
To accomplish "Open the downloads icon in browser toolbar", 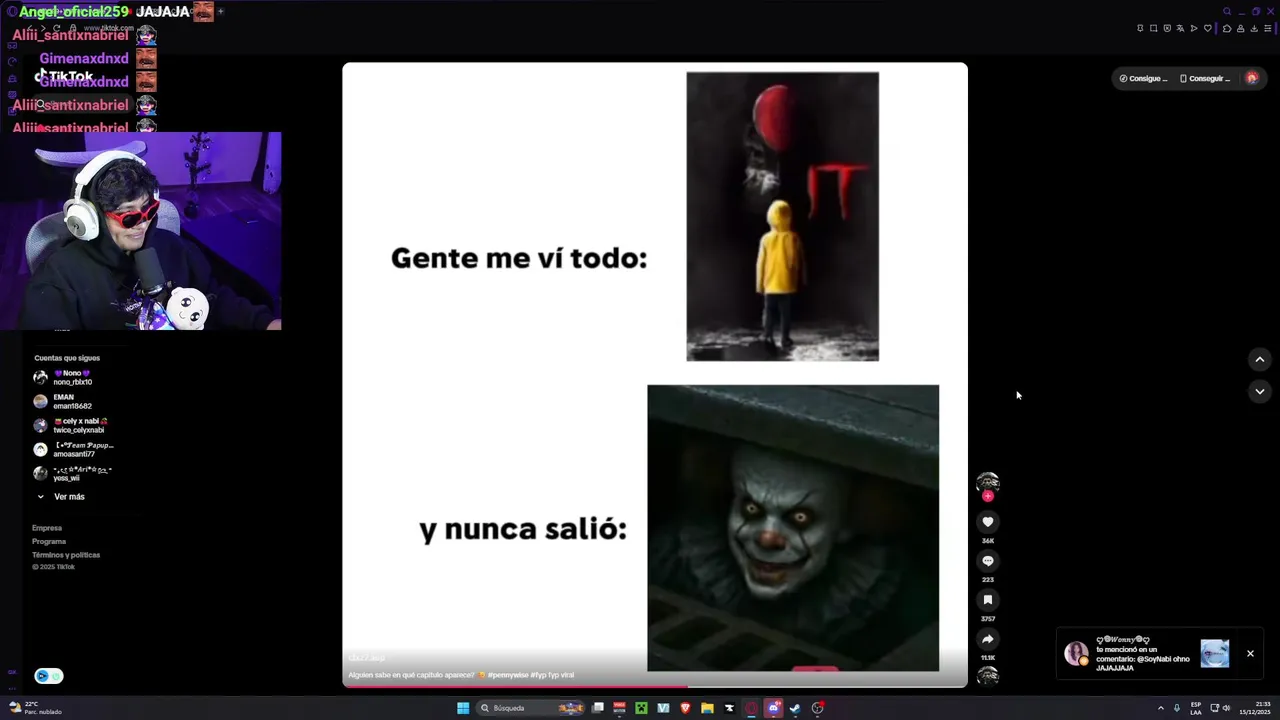I will 1254,28.
